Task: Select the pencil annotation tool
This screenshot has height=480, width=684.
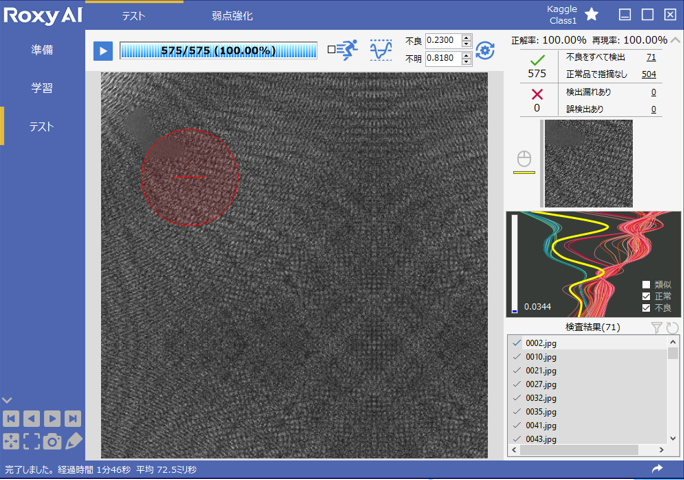Action: click(x=74, y=441)
